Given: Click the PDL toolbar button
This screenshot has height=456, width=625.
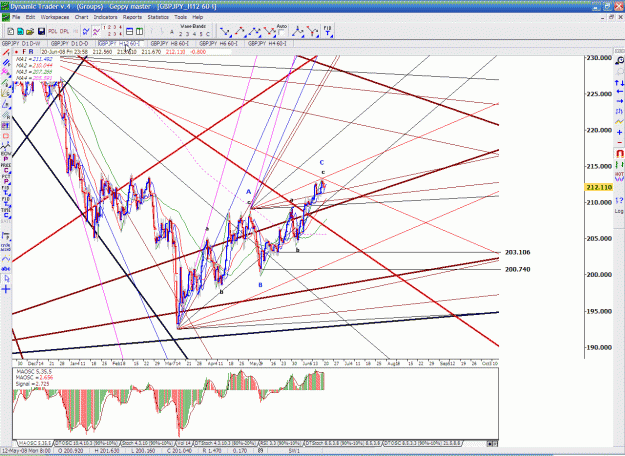Looking at the screenshot, I should tap(53, 31).
